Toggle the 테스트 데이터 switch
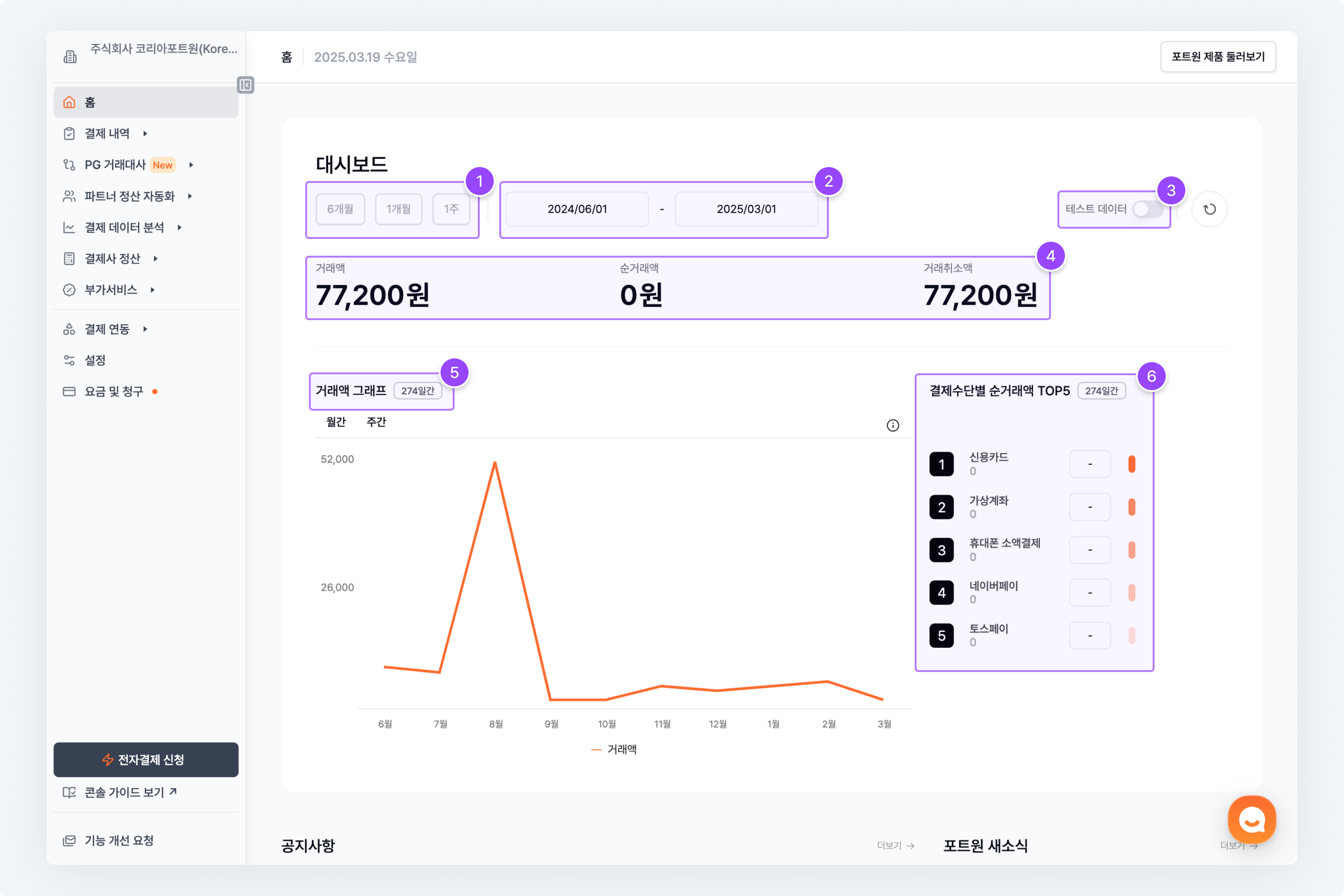 coord(1146,209)
